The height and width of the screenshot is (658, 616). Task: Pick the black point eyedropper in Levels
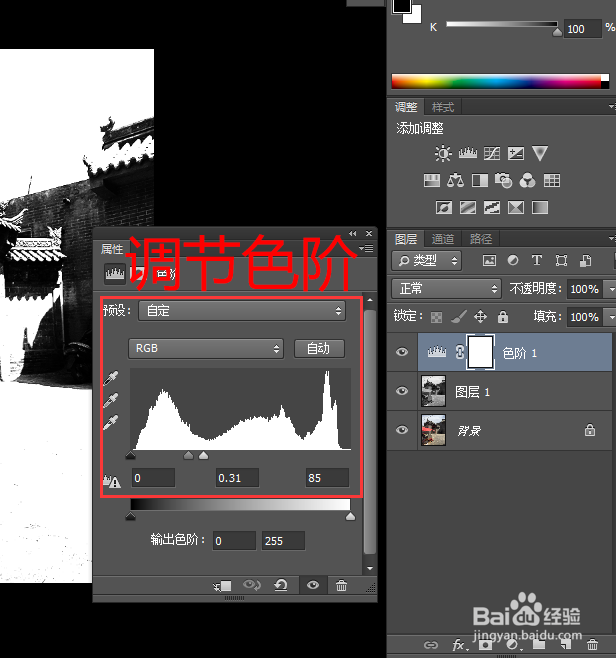(111, 379)
